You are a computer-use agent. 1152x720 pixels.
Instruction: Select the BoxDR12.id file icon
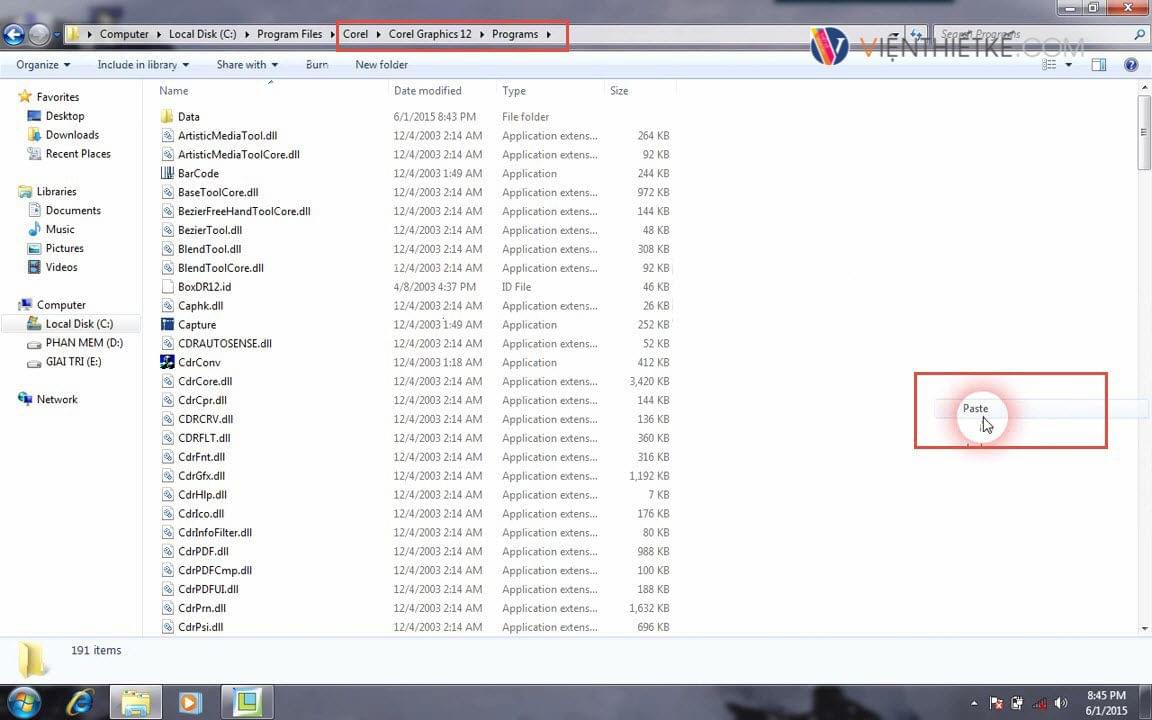tap(167, 287)
